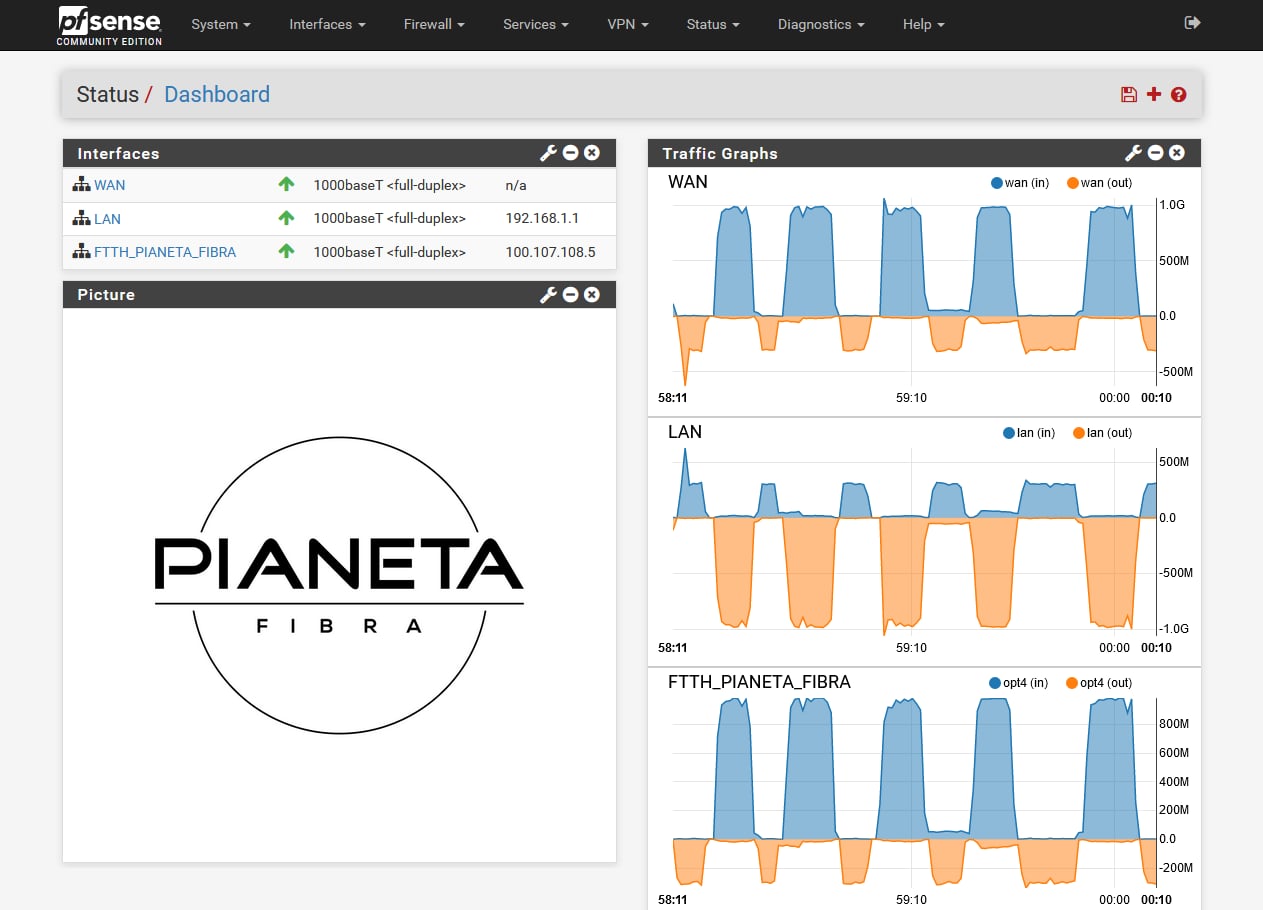Open the Services menu

536,24
